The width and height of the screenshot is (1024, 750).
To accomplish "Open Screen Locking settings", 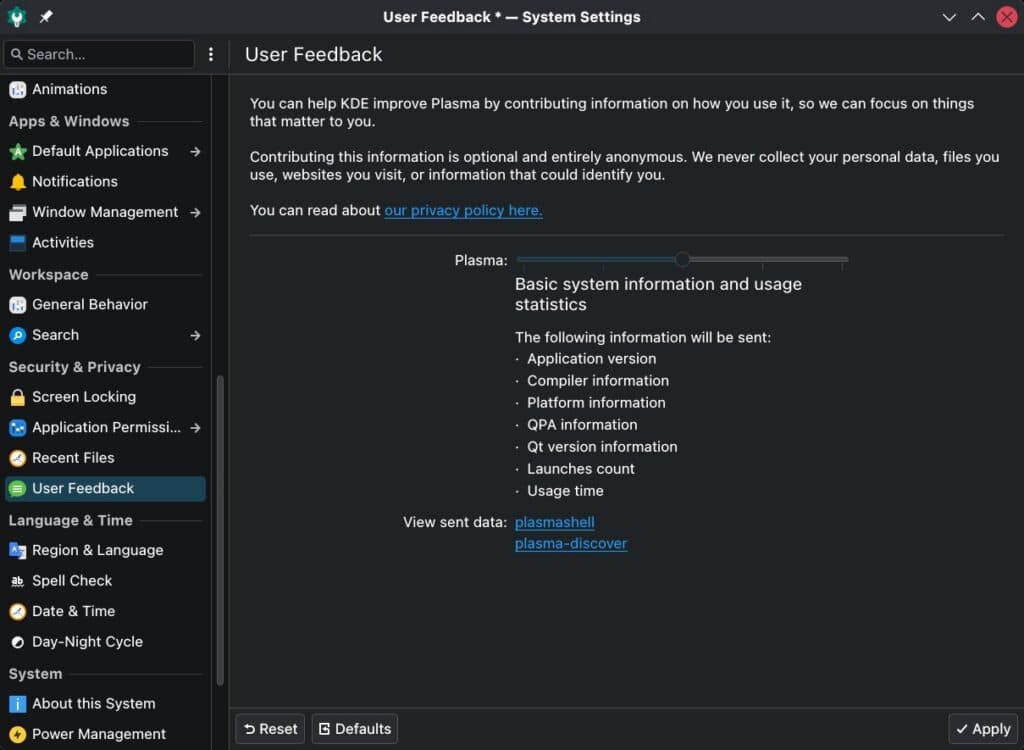I will [x=85, y=396].
